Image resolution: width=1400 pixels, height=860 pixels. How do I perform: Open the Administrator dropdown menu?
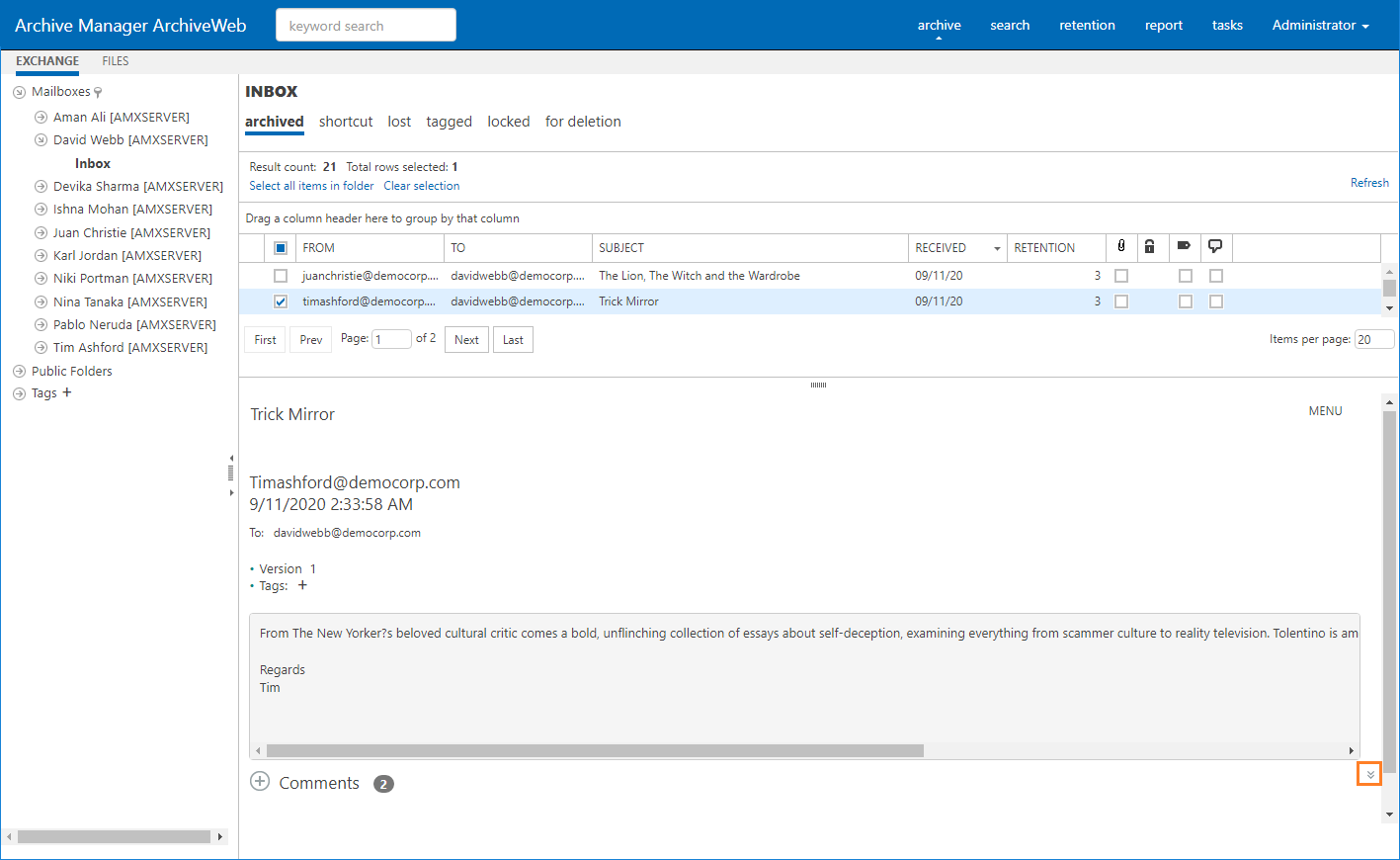1320,26
